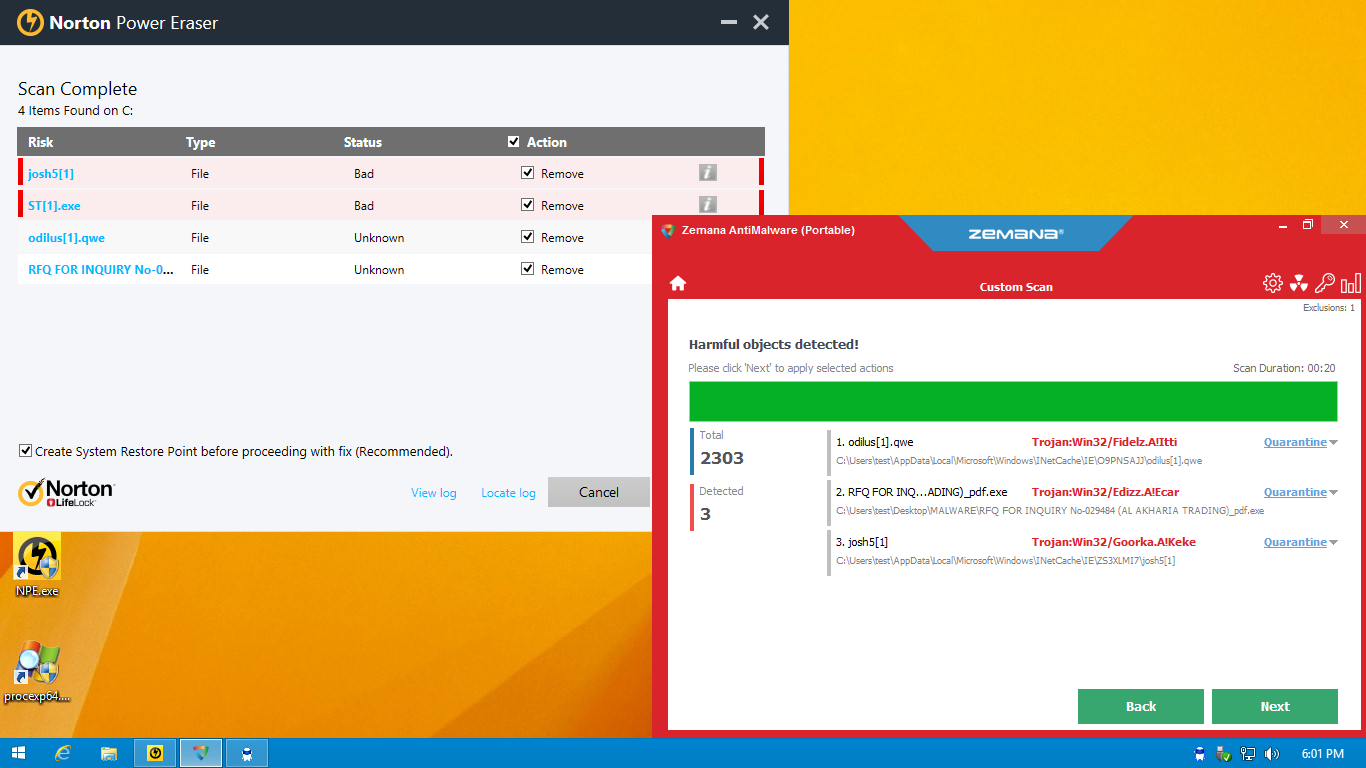
Task: Sort Norton results by Risk column
Action: pos(41,142)
